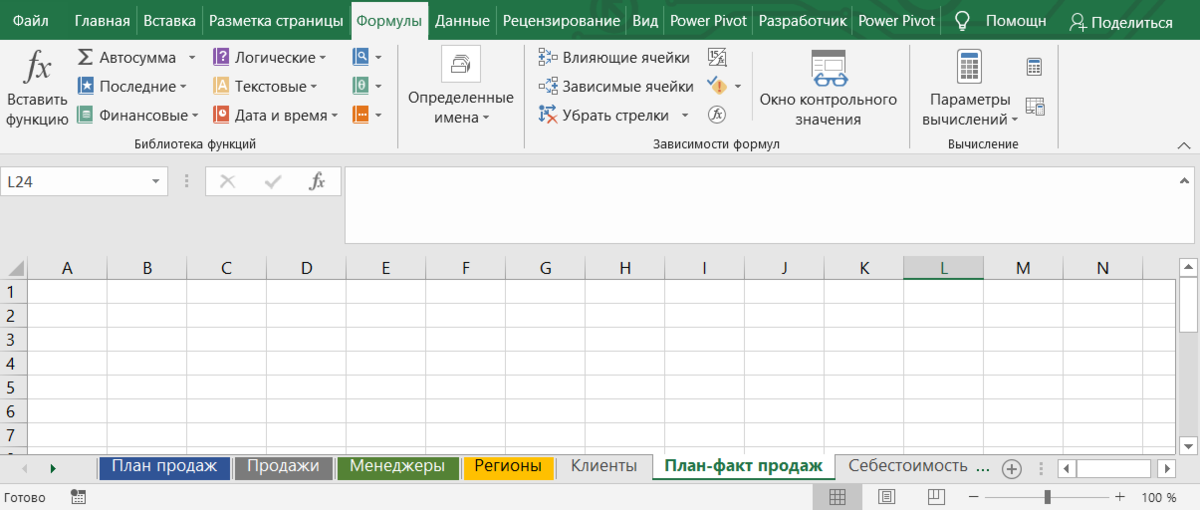The height and width of the screenshot is (510, 1200).
Task: Toggle Show Formulas icon
Action: coord(717,57)
